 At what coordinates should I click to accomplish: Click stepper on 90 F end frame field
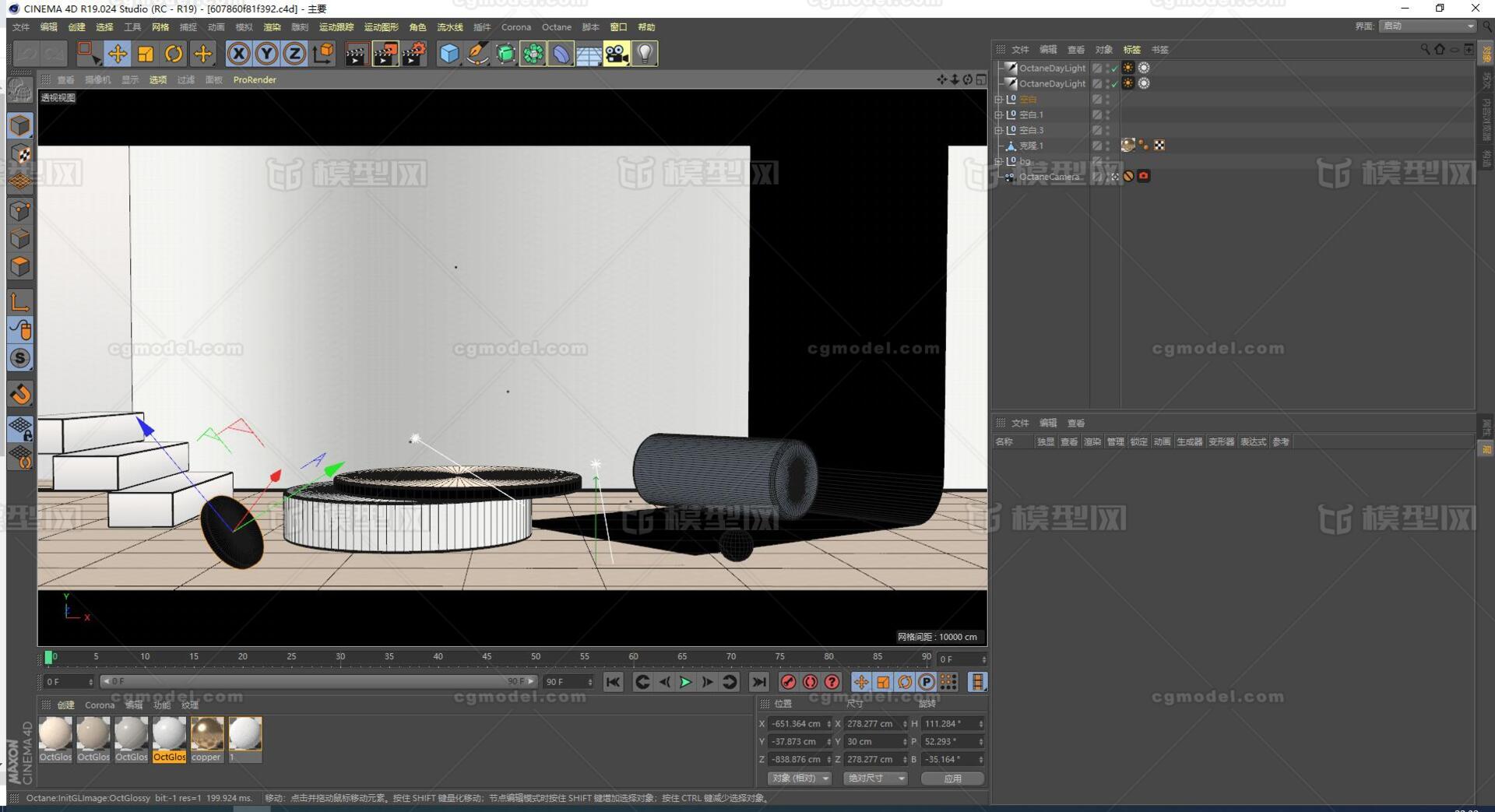(x=589, y=682)
